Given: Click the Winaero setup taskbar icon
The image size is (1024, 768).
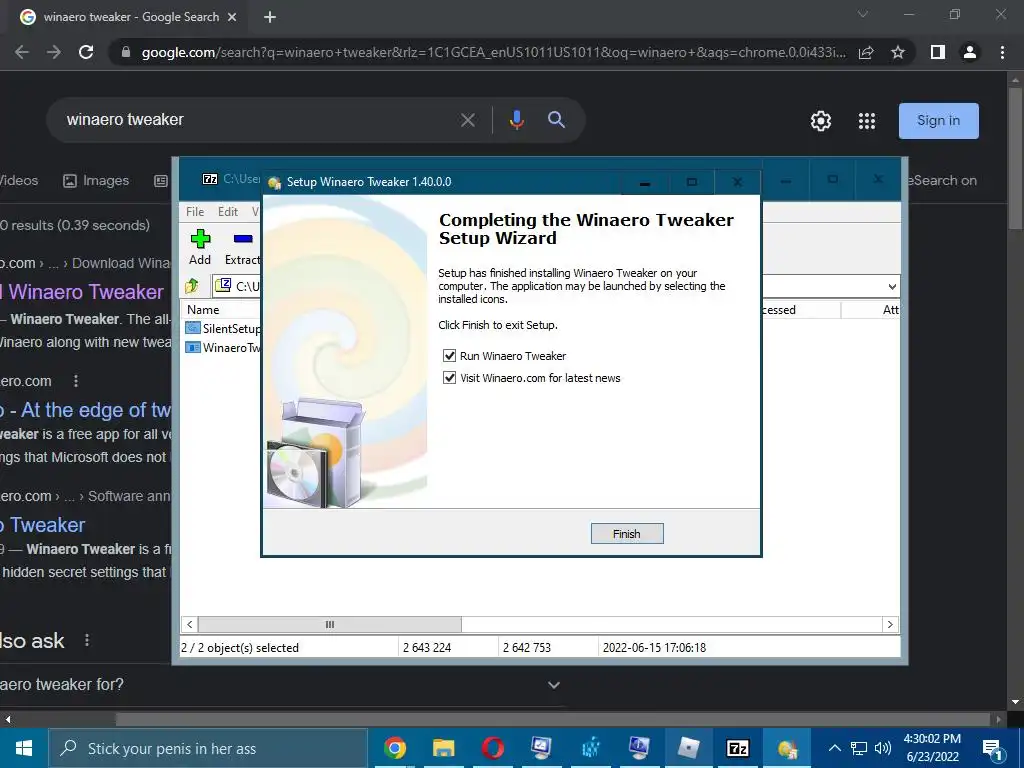Looking at the screenshot, I should tap(786, 748).
